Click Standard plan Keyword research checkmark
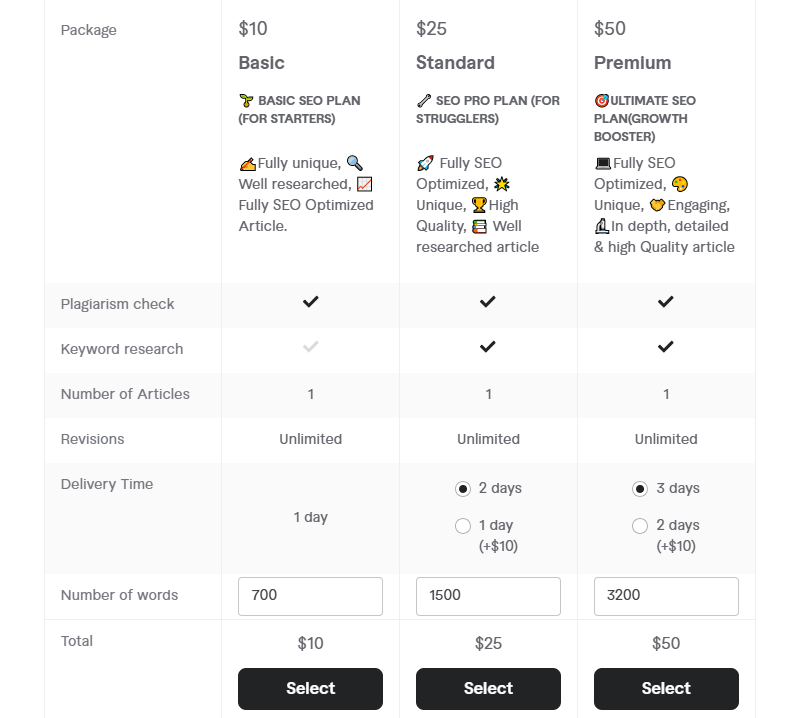Image resolution: width=793 pixels, height=718 pixels. (488, 347)
